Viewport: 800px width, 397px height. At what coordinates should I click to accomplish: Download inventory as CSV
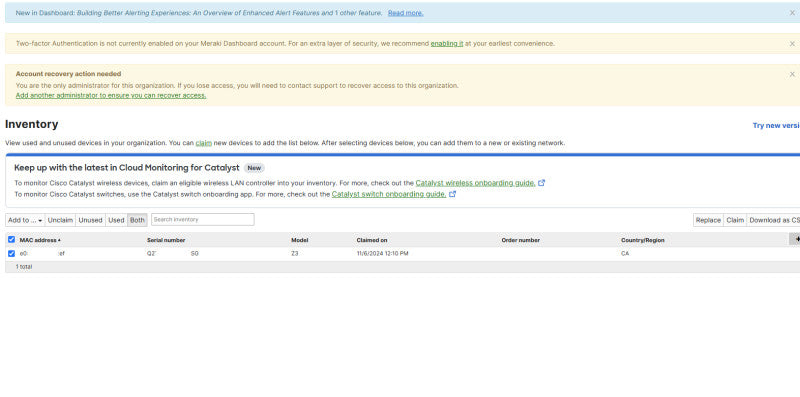click(773, 220)
